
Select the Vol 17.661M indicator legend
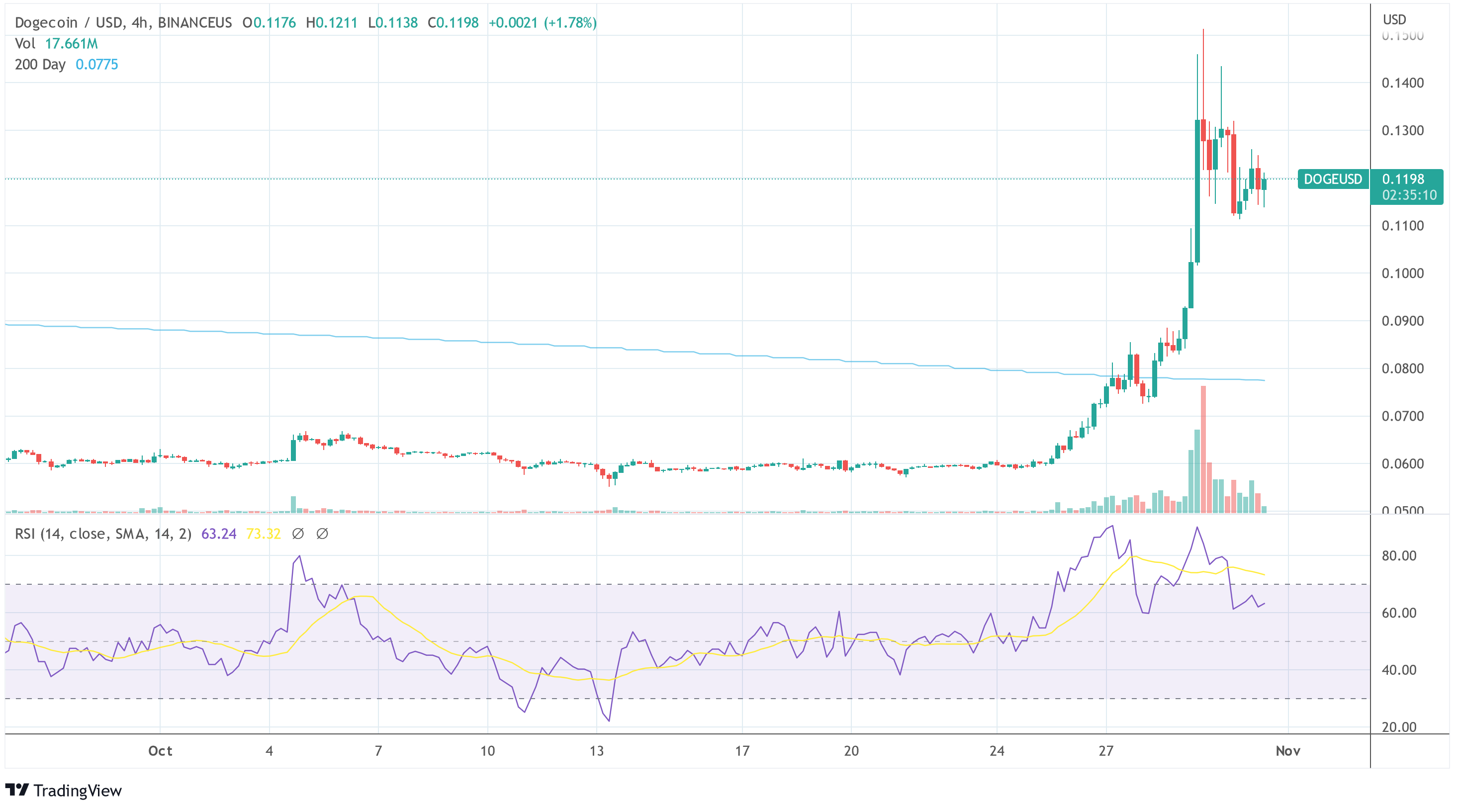coord(56,44)
